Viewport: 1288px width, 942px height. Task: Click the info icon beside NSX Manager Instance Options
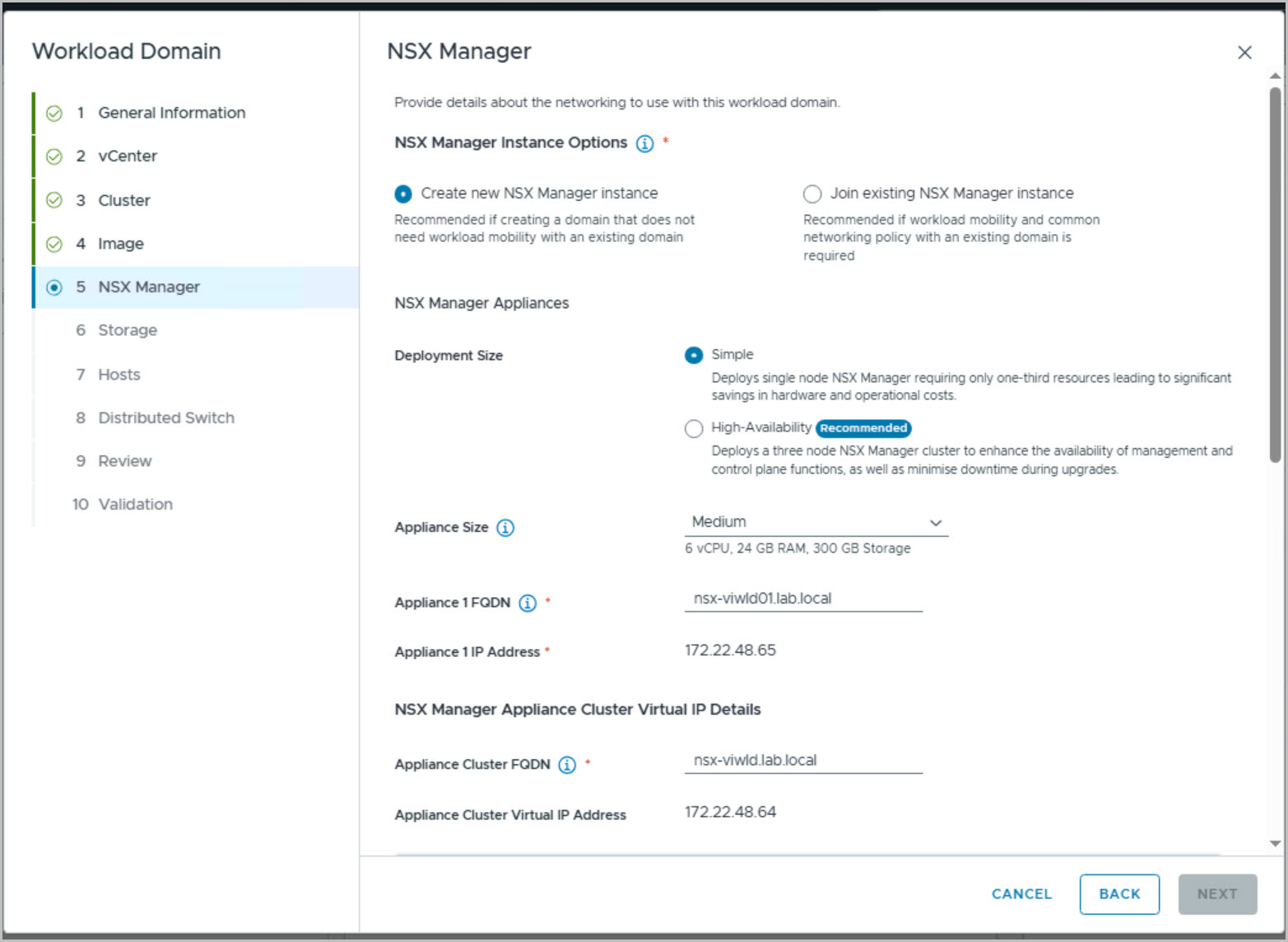645,143
